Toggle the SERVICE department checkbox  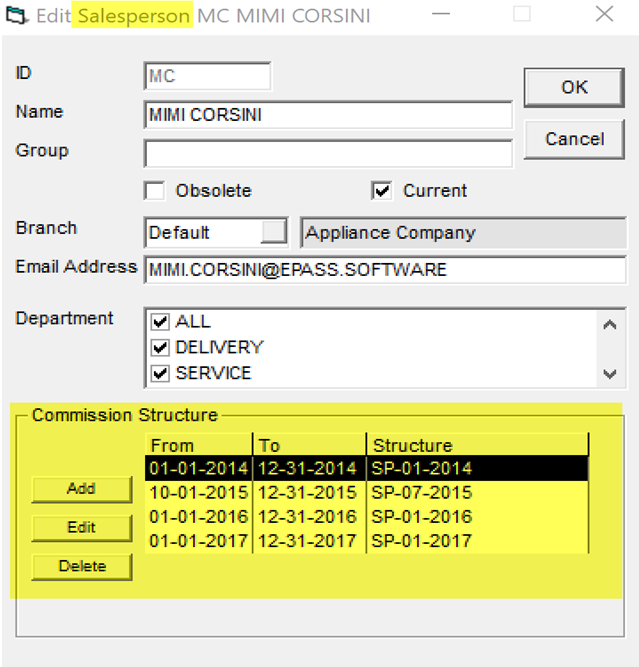160,373
